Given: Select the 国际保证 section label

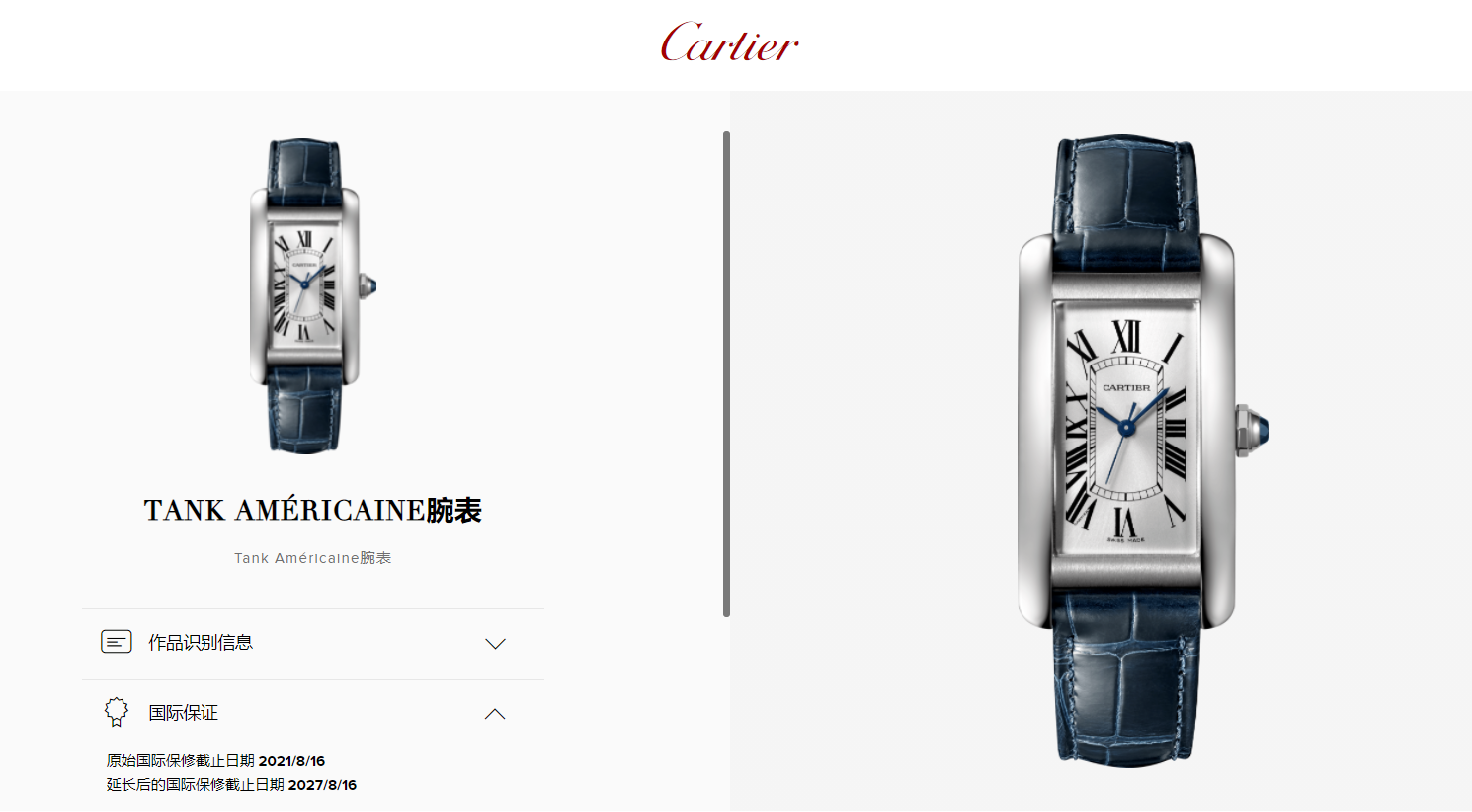Looking at the screenshot, I should (183, 713).
